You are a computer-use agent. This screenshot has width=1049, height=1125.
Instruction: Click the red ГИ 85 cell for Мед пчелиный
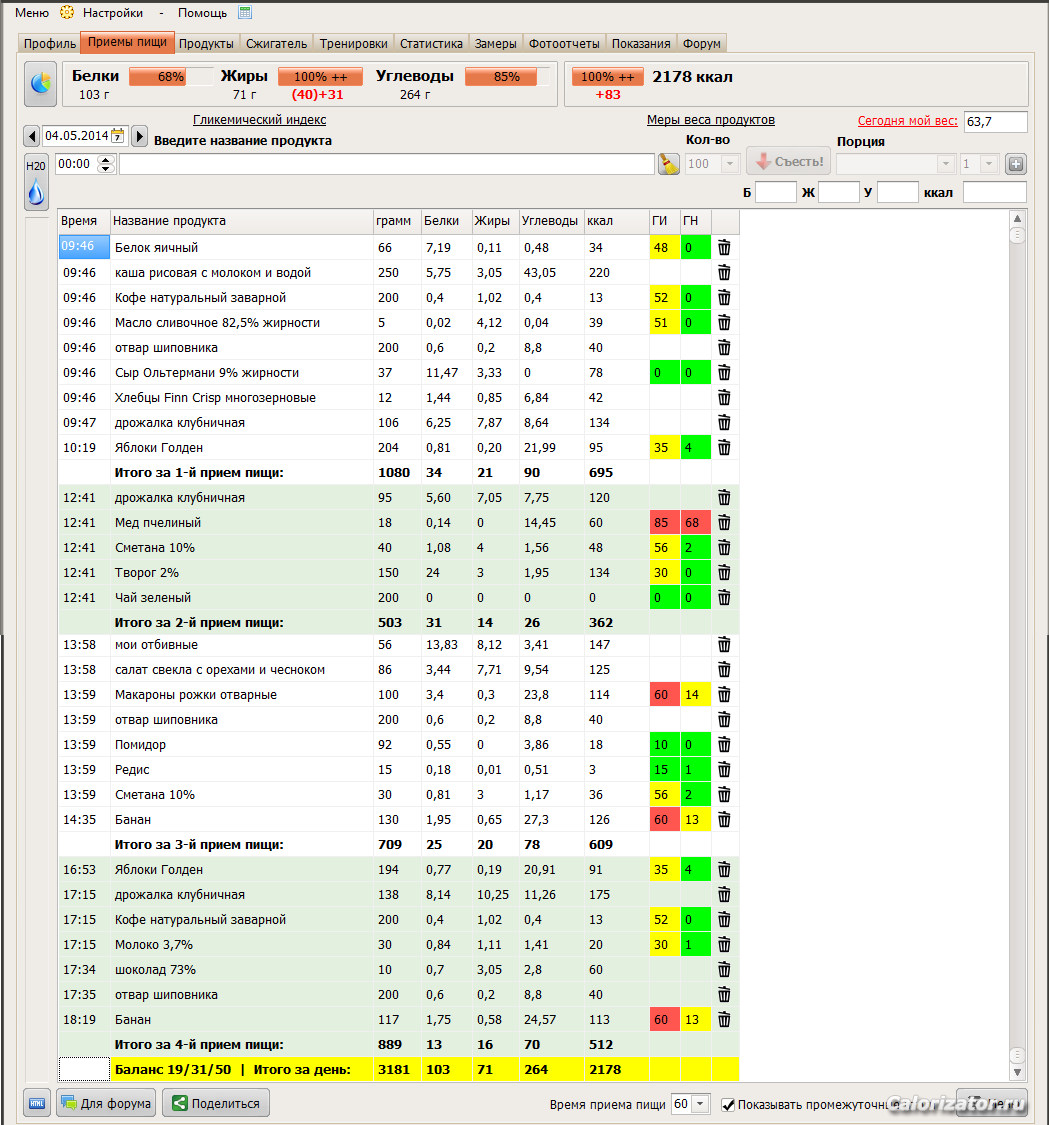point(664,522)
